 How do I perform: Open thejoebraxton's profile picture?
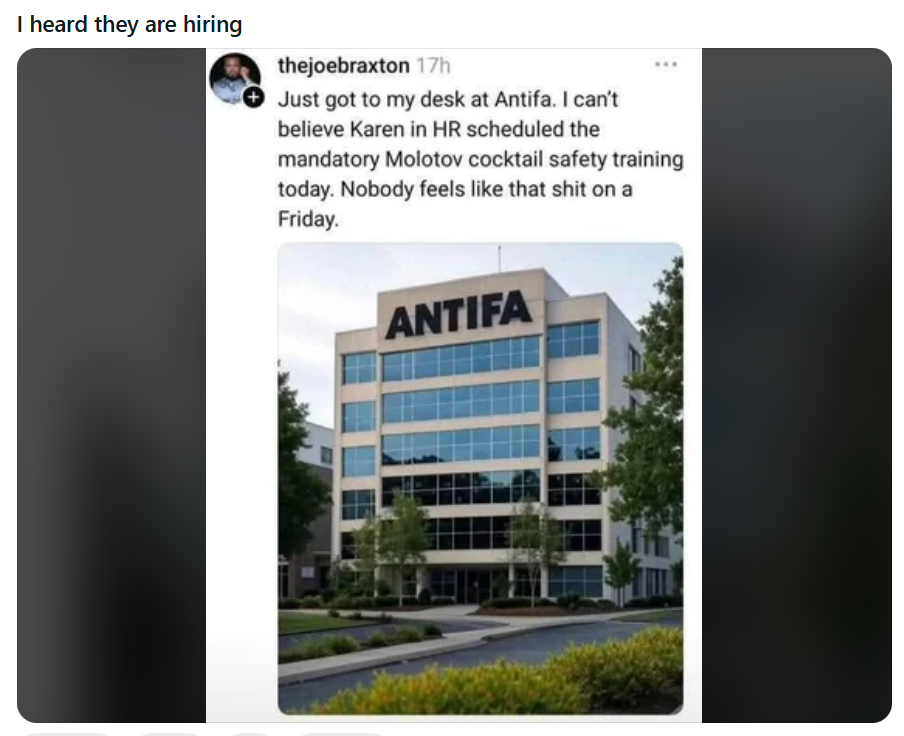pos(235,78)
